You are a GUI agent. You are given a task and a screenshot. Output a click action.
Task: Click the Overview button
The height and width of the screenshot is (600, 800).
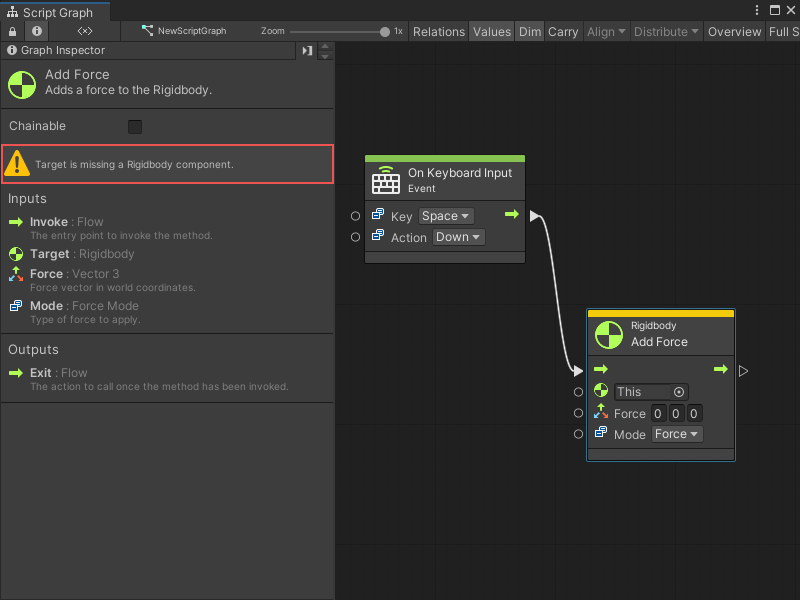tap(734, 31)
